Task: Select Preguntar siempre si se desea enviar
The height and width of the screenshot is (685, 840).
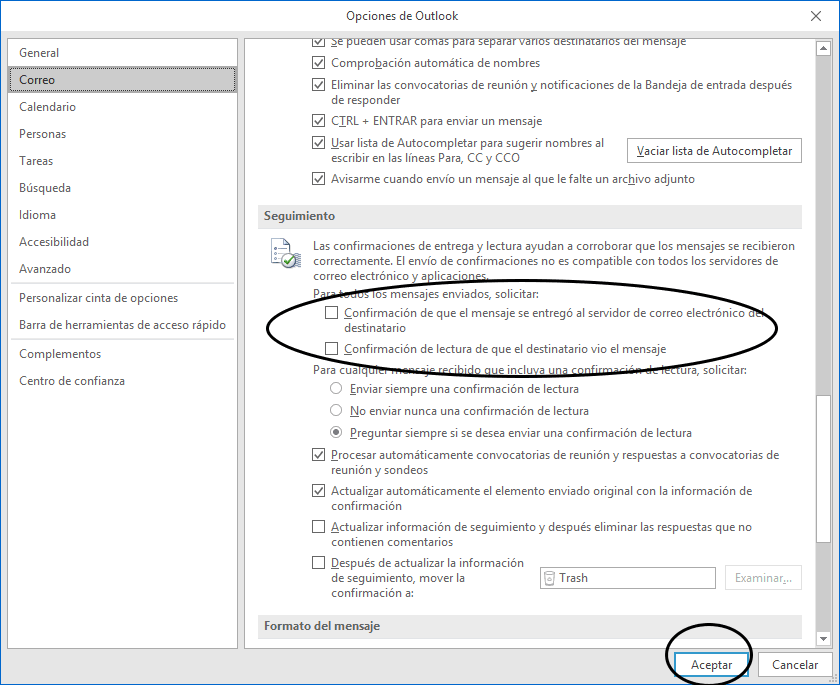Action: tap(336, 432)
